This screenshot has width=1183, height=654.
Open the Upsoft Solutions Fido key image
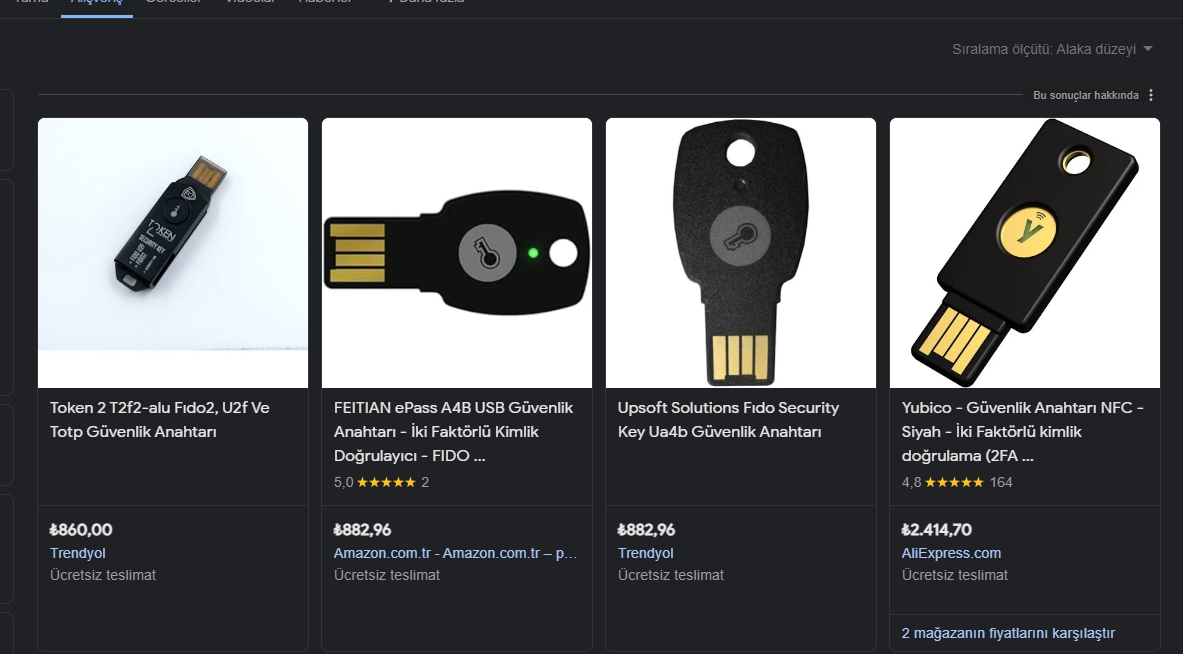pyautogui.click(x=741, y=252)
